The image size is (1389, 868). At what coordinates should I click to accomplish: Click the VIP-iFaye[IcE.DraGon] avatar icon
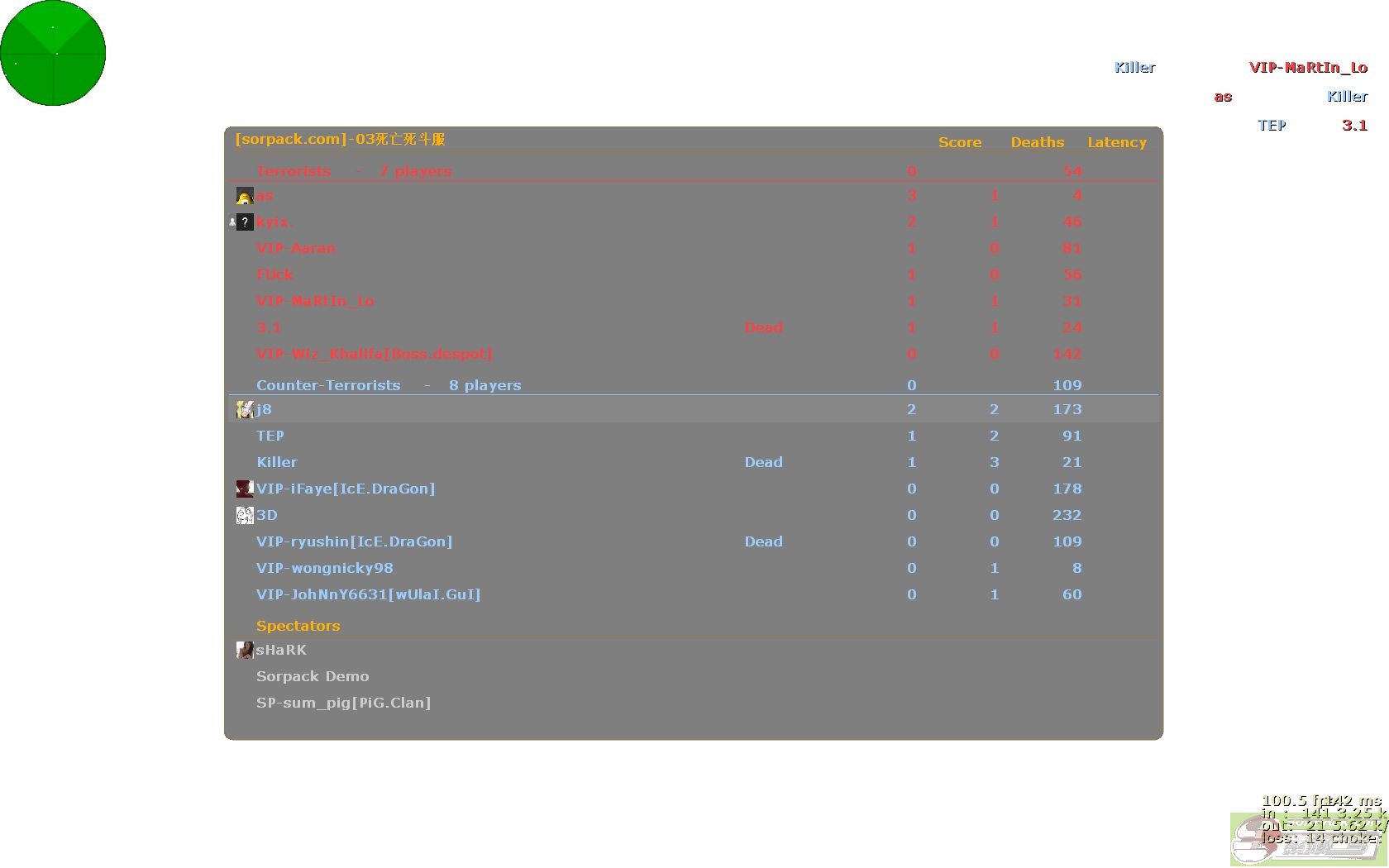[245, 489]
